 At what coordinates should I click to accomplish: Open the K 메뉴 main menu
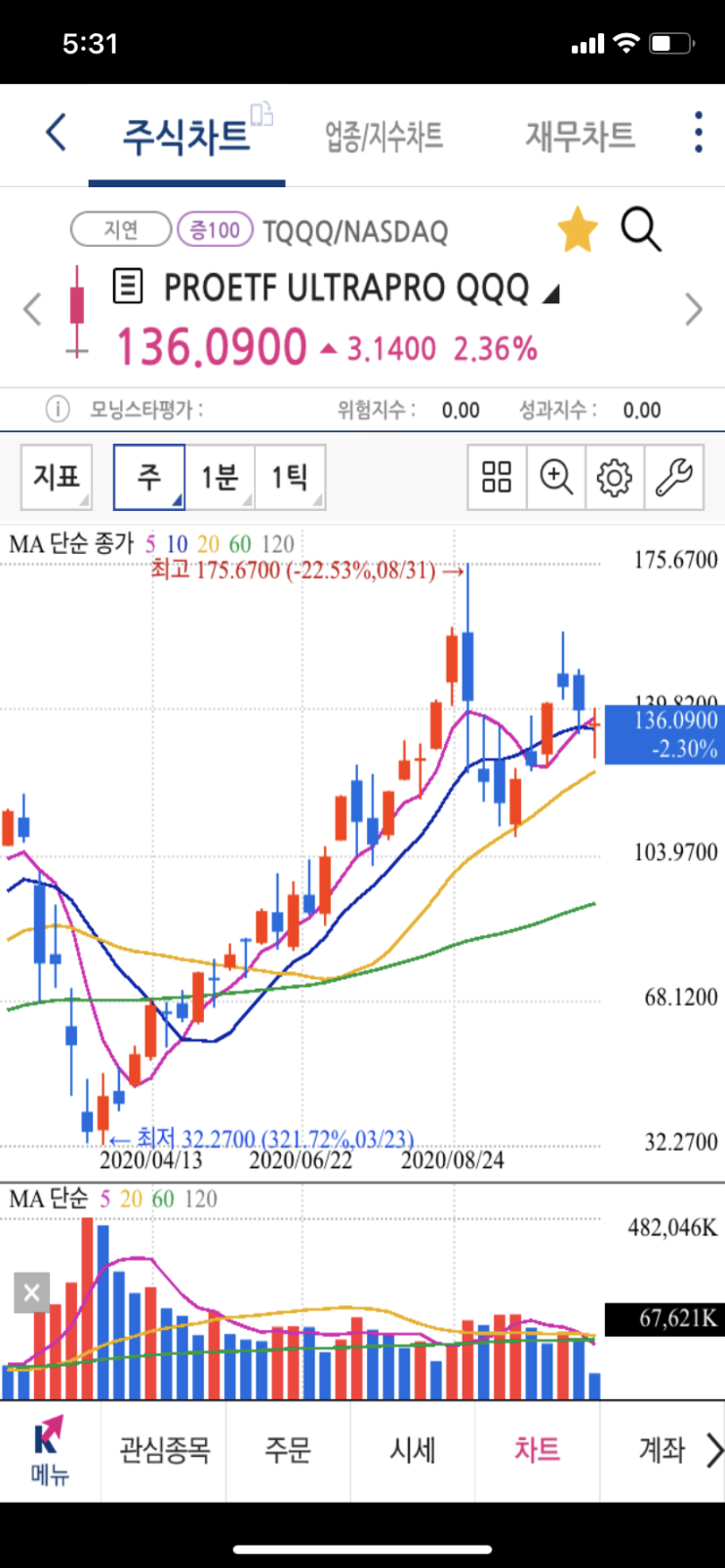(49, 1450)
